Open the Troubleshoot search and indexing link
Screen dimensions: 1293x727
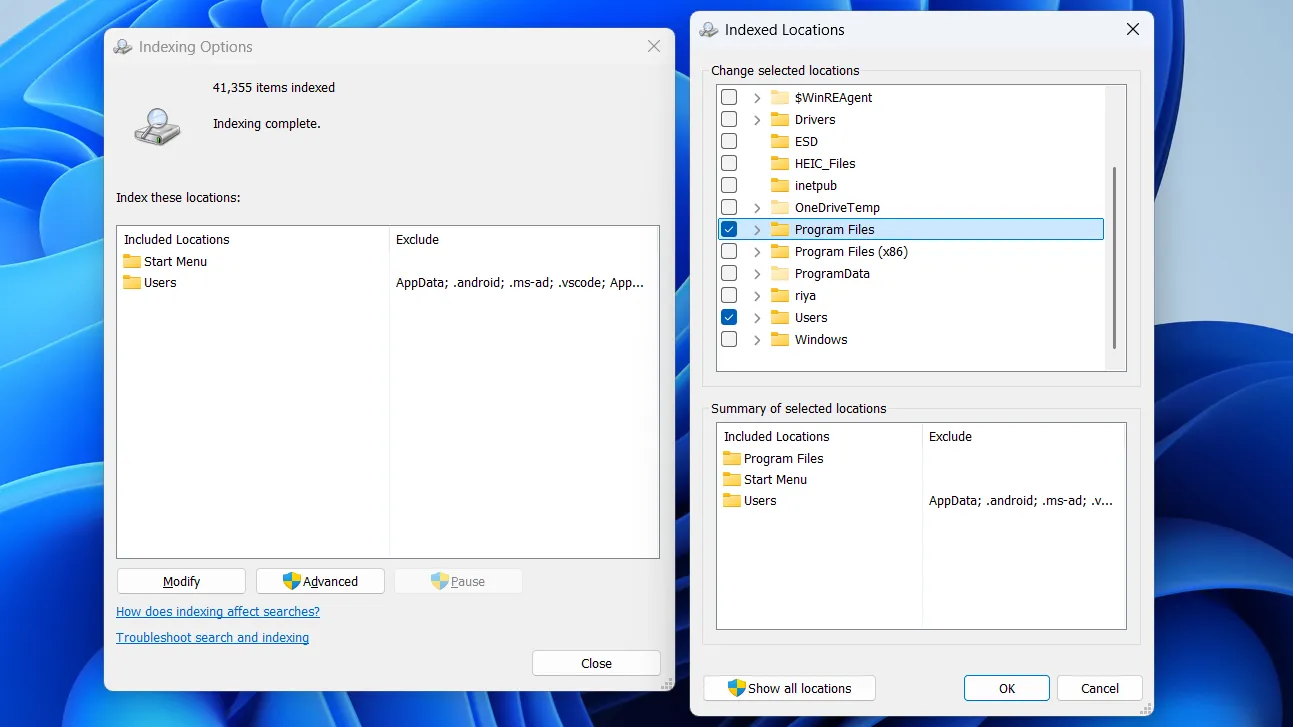click(x=212, y=637)
